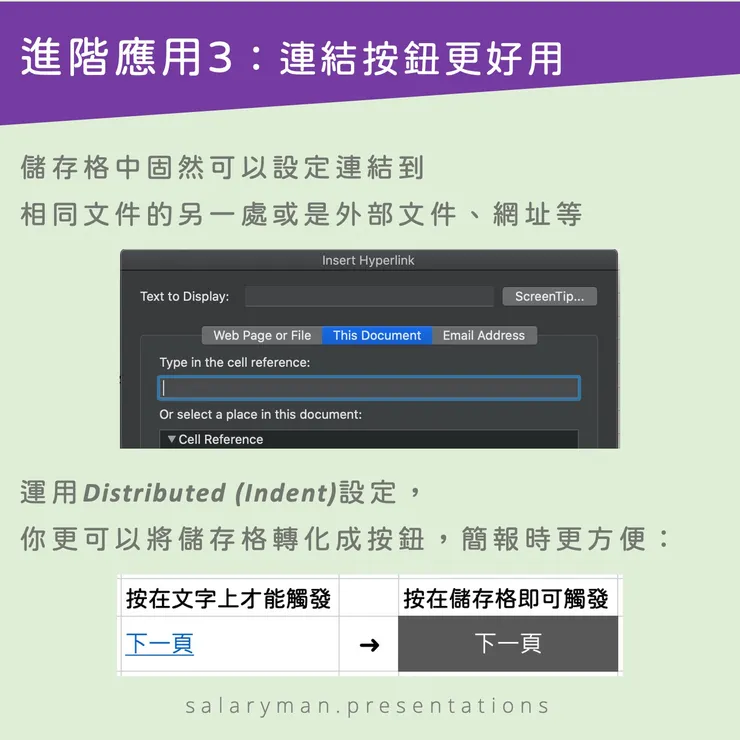Switch to Web Page or File tab
Image resolution: width=740 pixels, height=740 pixels.
pyautogui.click(x=262, y=336)
